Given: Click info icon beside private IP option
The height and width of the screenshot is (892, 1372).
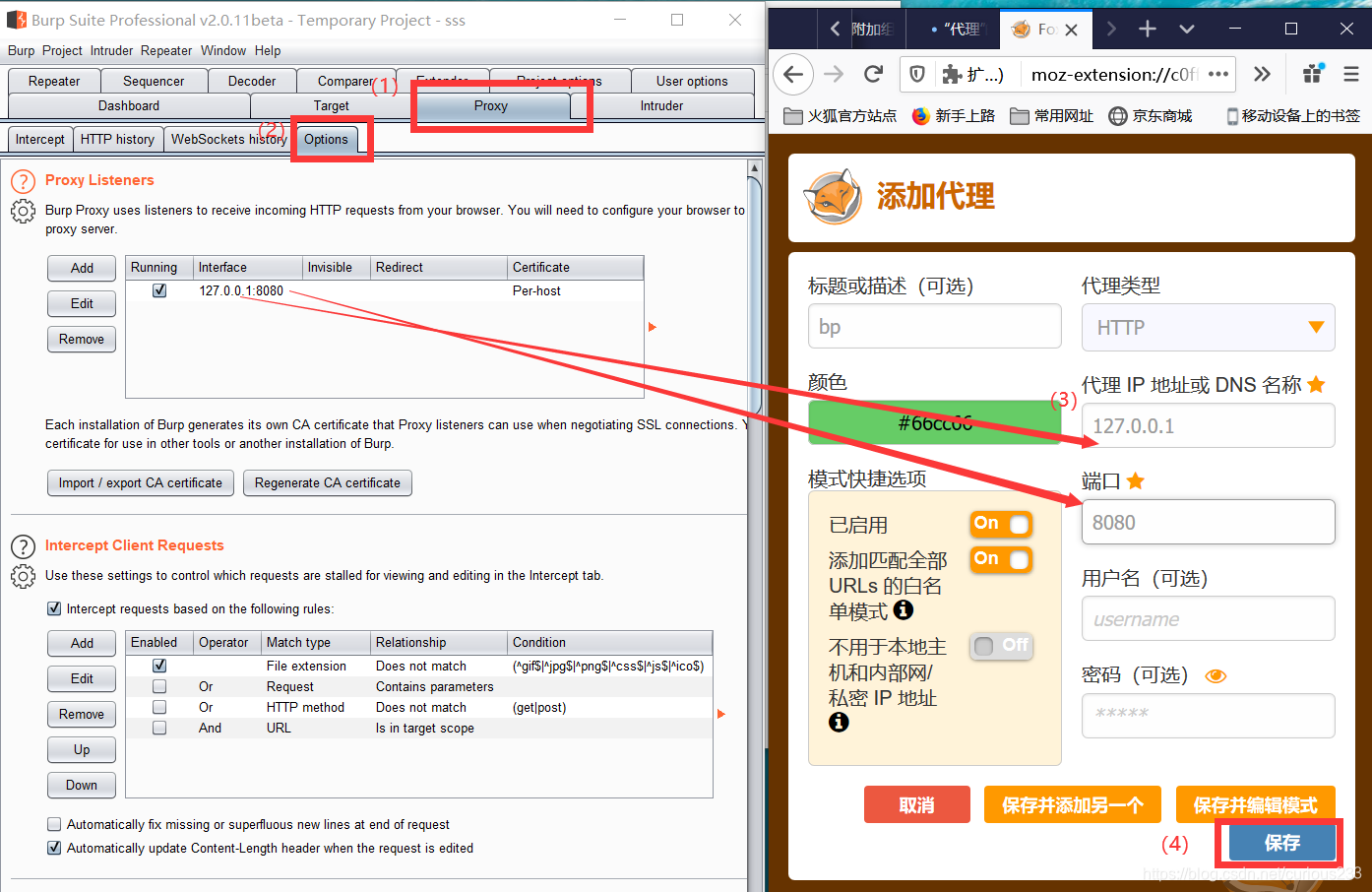Looking at the screenshot, I should [x=839, y=722].
